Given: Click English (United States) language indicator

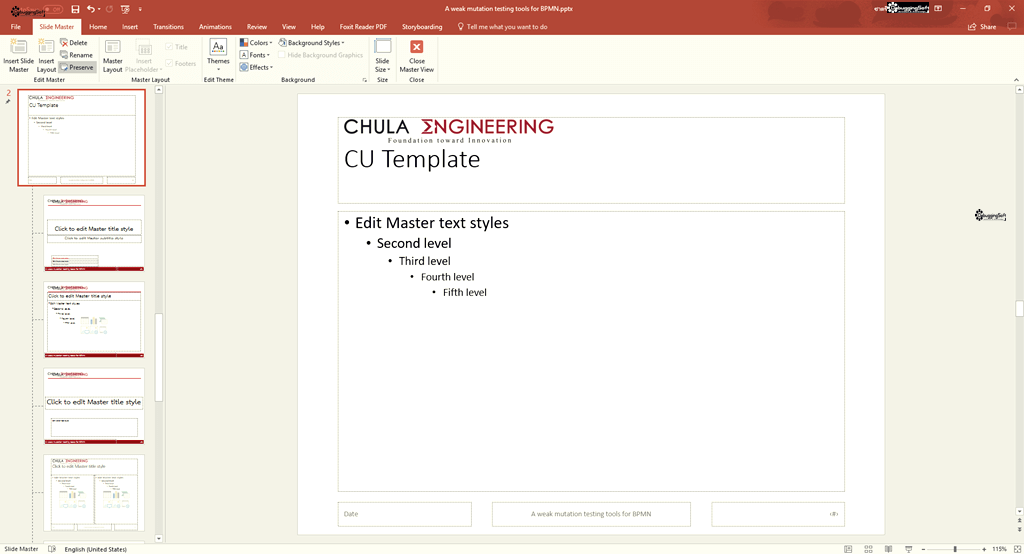Looking at the screenshot, I should click(95, 549).
